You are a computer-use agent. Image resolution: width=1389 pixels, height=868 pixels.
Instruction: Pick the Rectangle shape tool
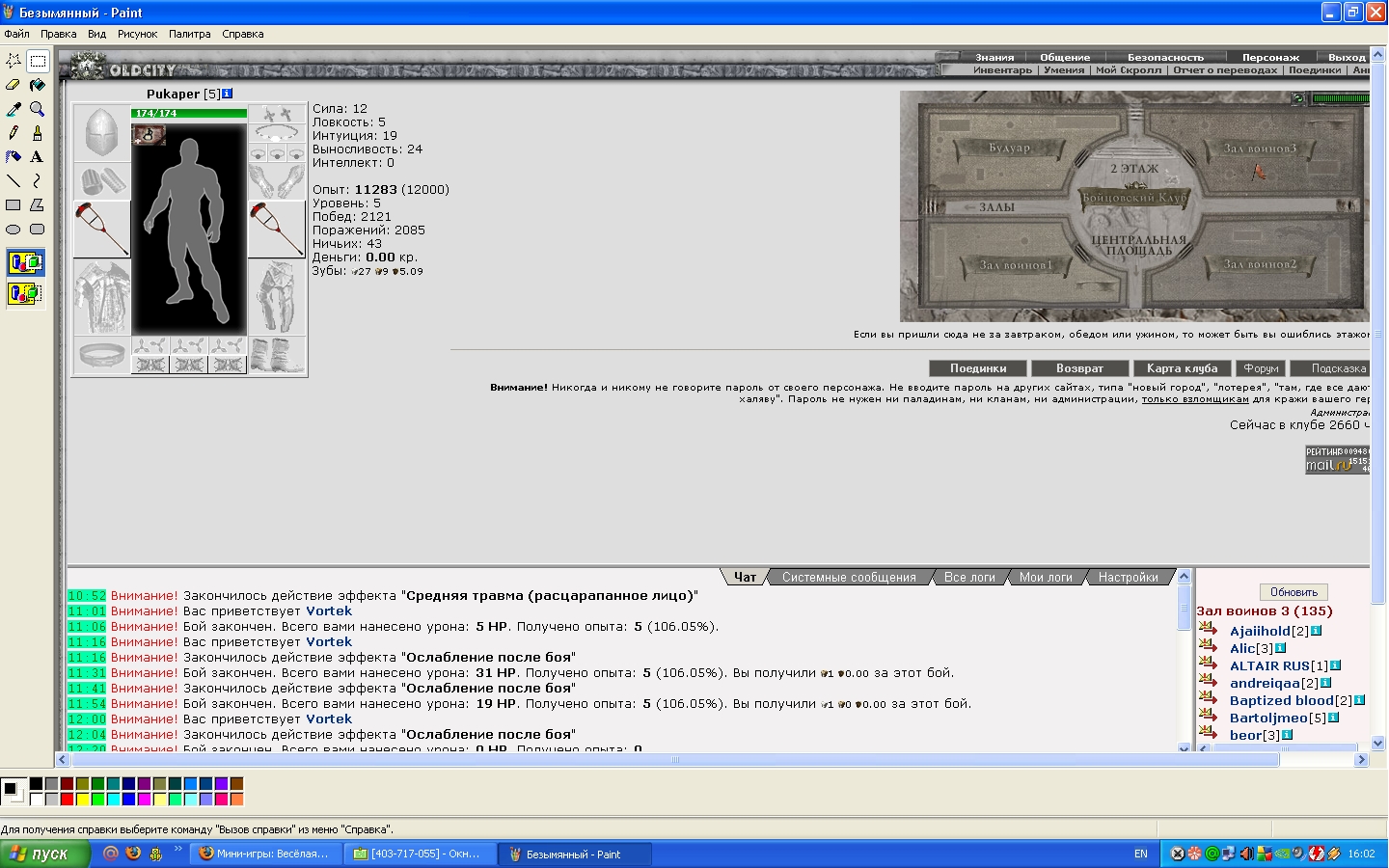14,204
